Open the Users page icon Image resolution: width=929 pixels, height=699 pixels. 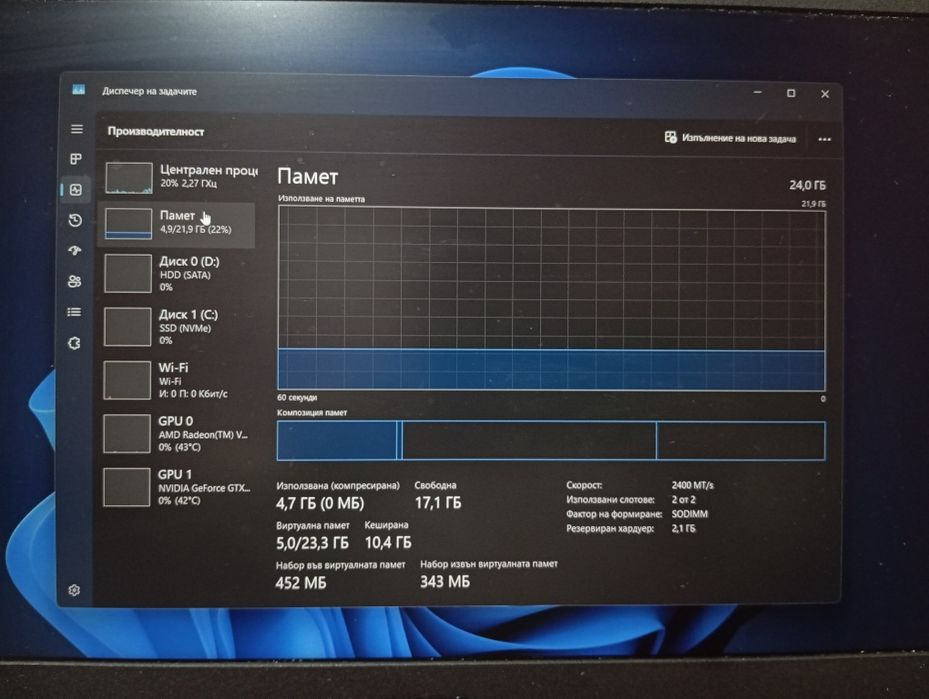(75, 281)
